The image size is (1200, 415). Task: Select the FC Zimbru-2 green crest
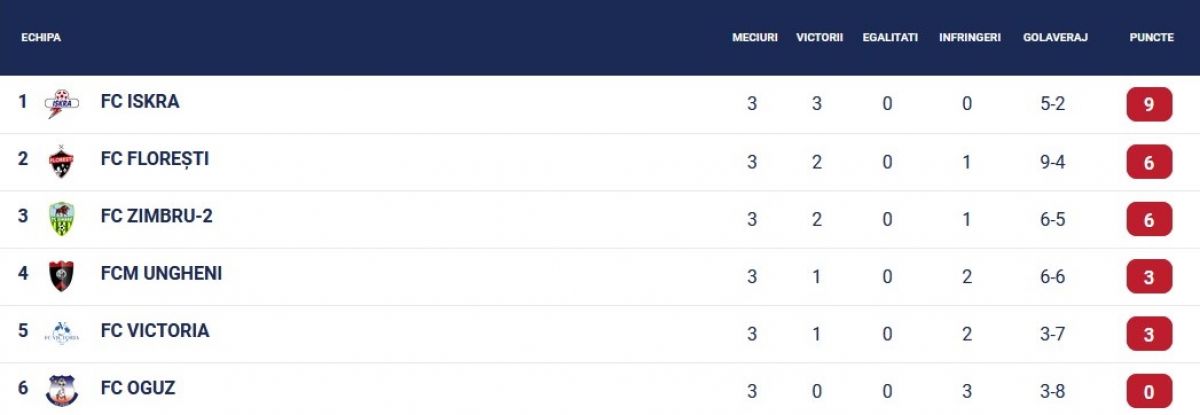pyautogui.click(x=61, y=218)
